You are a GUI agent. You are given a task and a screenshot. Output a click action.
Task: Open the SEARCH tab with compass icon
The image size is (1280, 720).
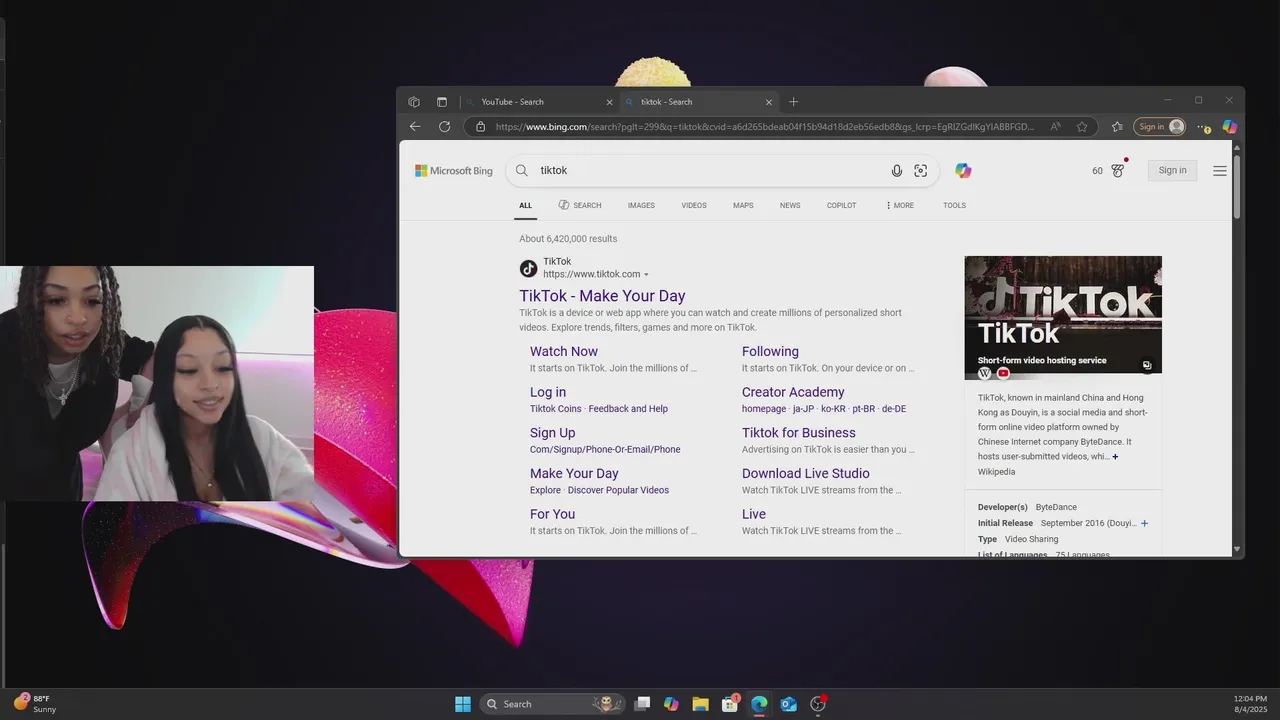580,205
